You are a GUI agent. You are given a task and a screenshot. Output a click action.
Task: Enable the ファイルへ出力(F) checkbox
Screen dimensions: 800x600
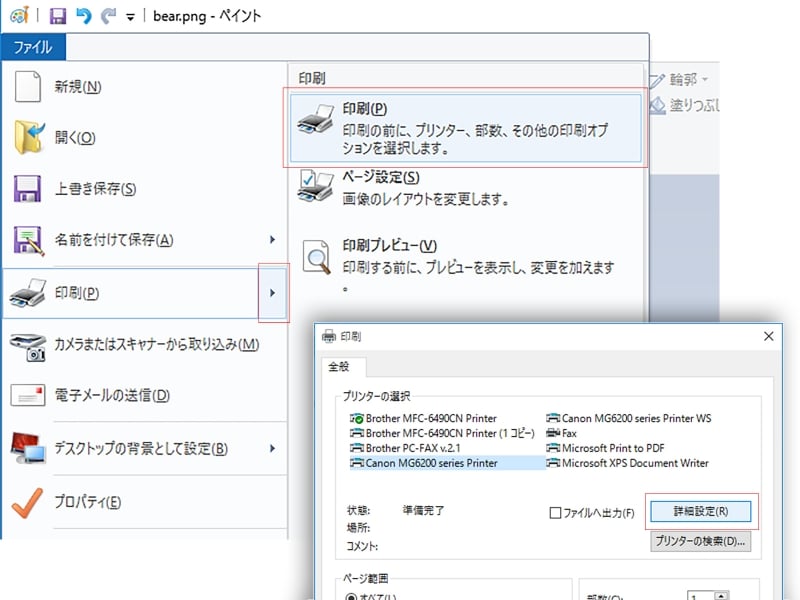[x=555, y=513]
